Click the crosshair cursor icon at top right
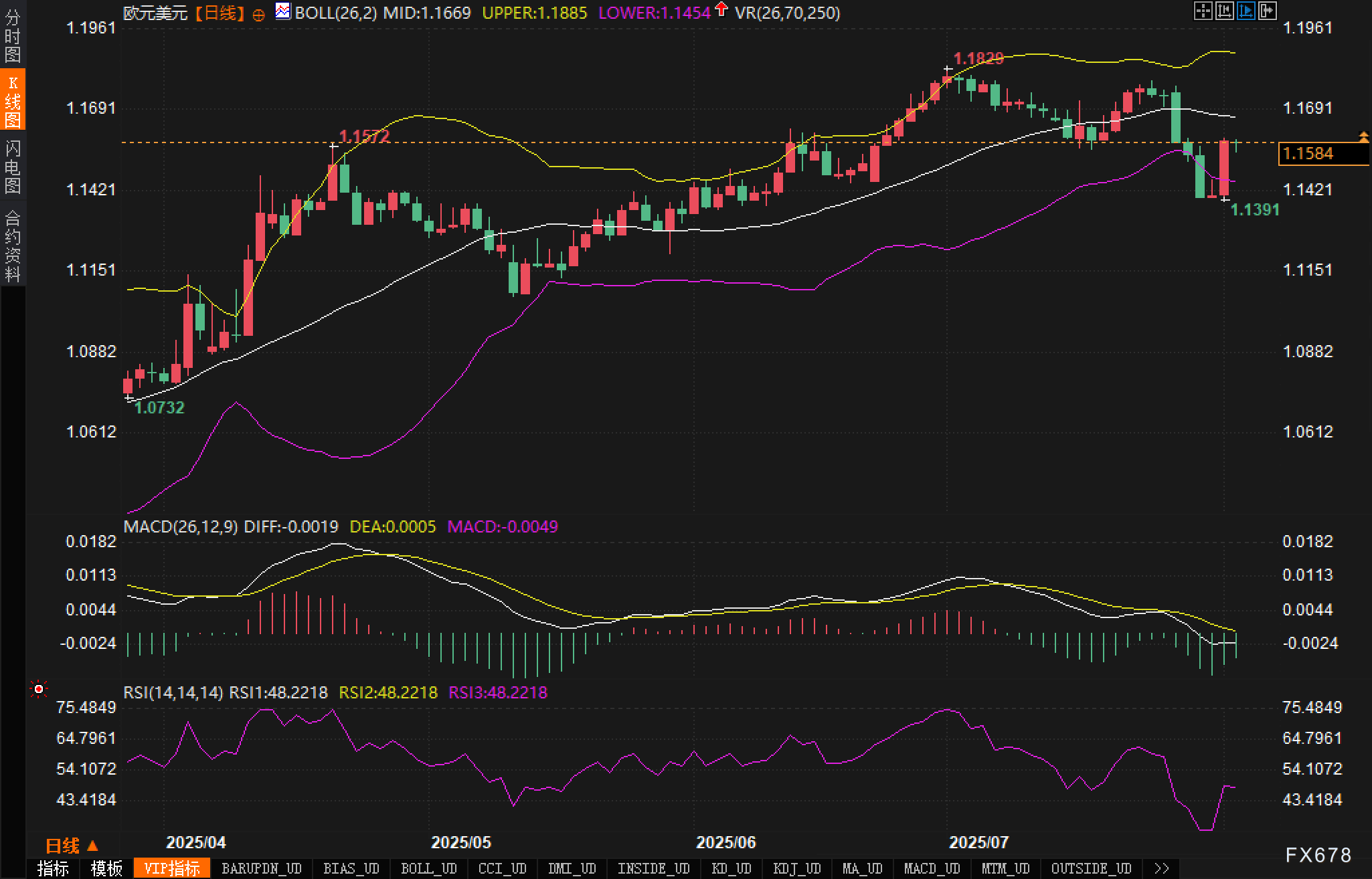 coord(1203,11)
